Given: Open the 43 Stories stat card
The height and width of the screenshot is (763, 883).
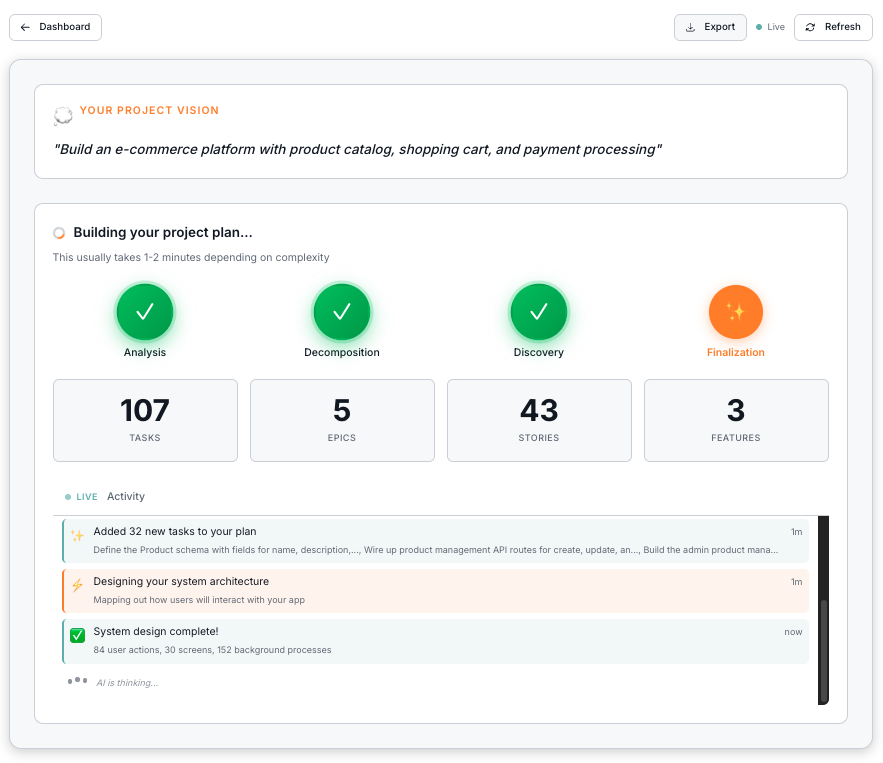Looking at the screenshot, I should click(x=539, y=421).
